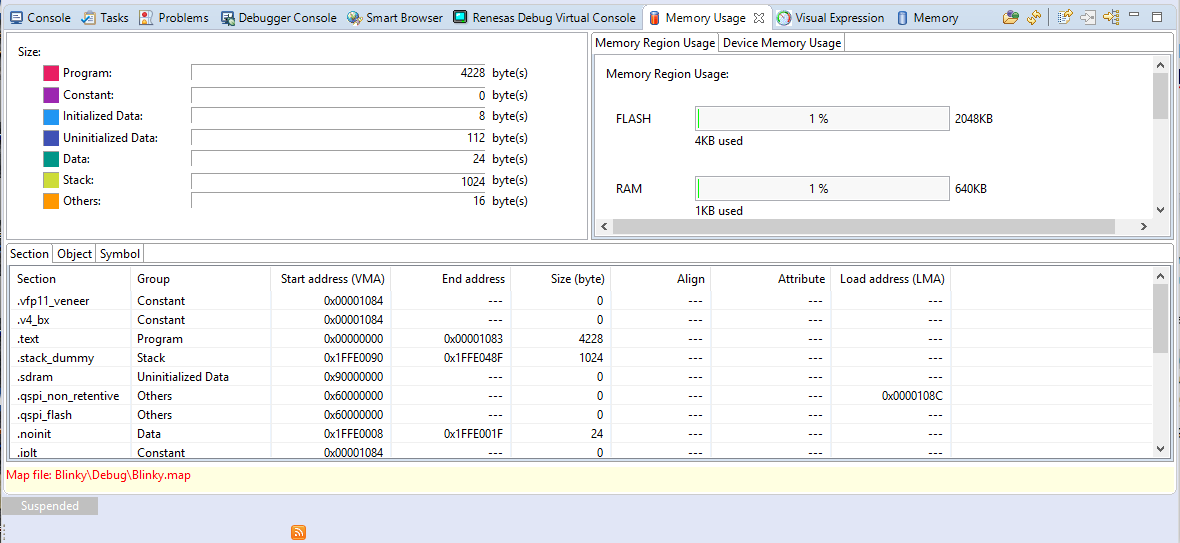Click the refresh memory usage icon

[1034, 17]
